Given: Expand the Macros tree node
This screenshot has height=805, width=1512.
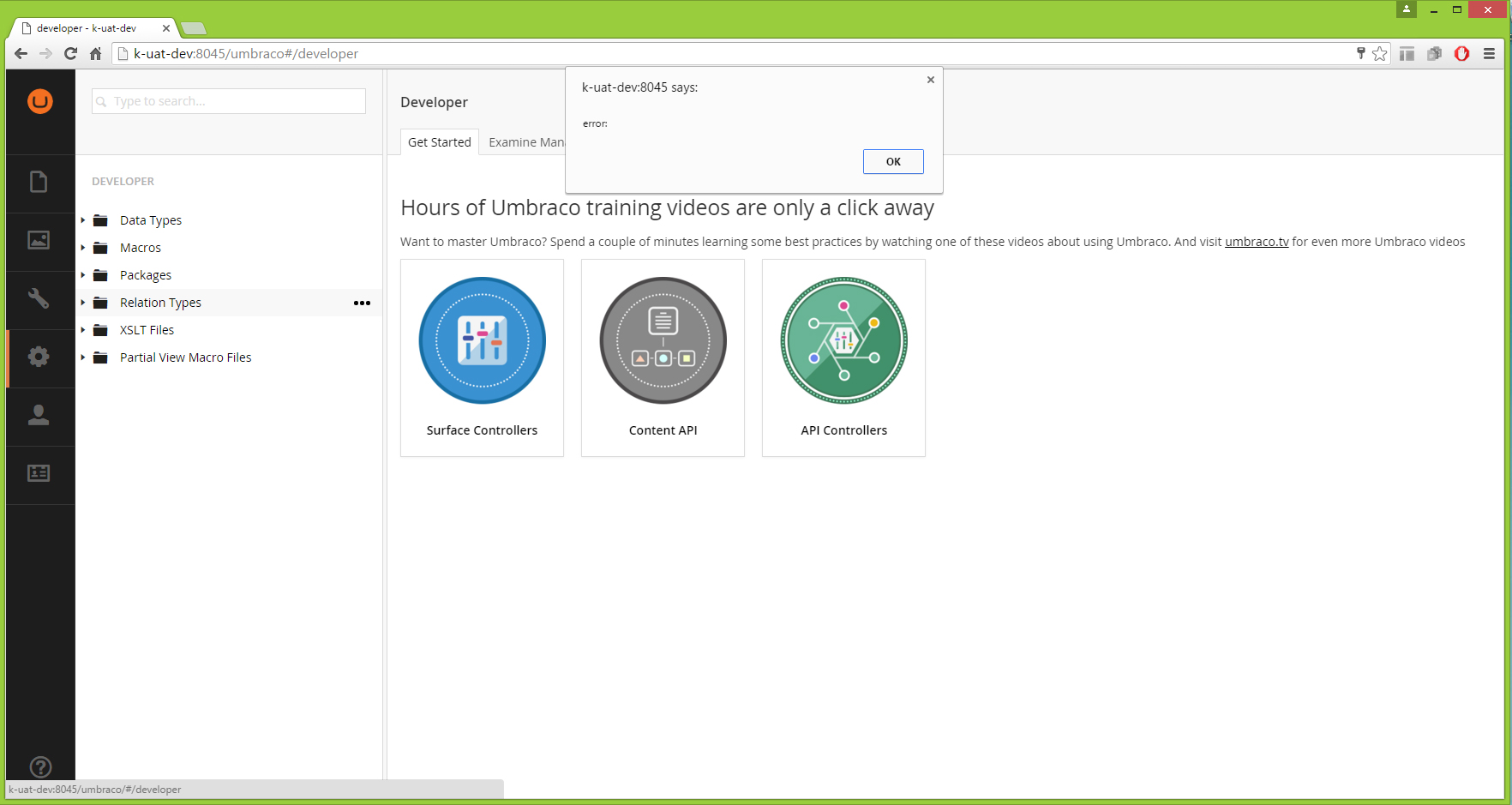Looking at the screenshot, I should coord(83,248).
